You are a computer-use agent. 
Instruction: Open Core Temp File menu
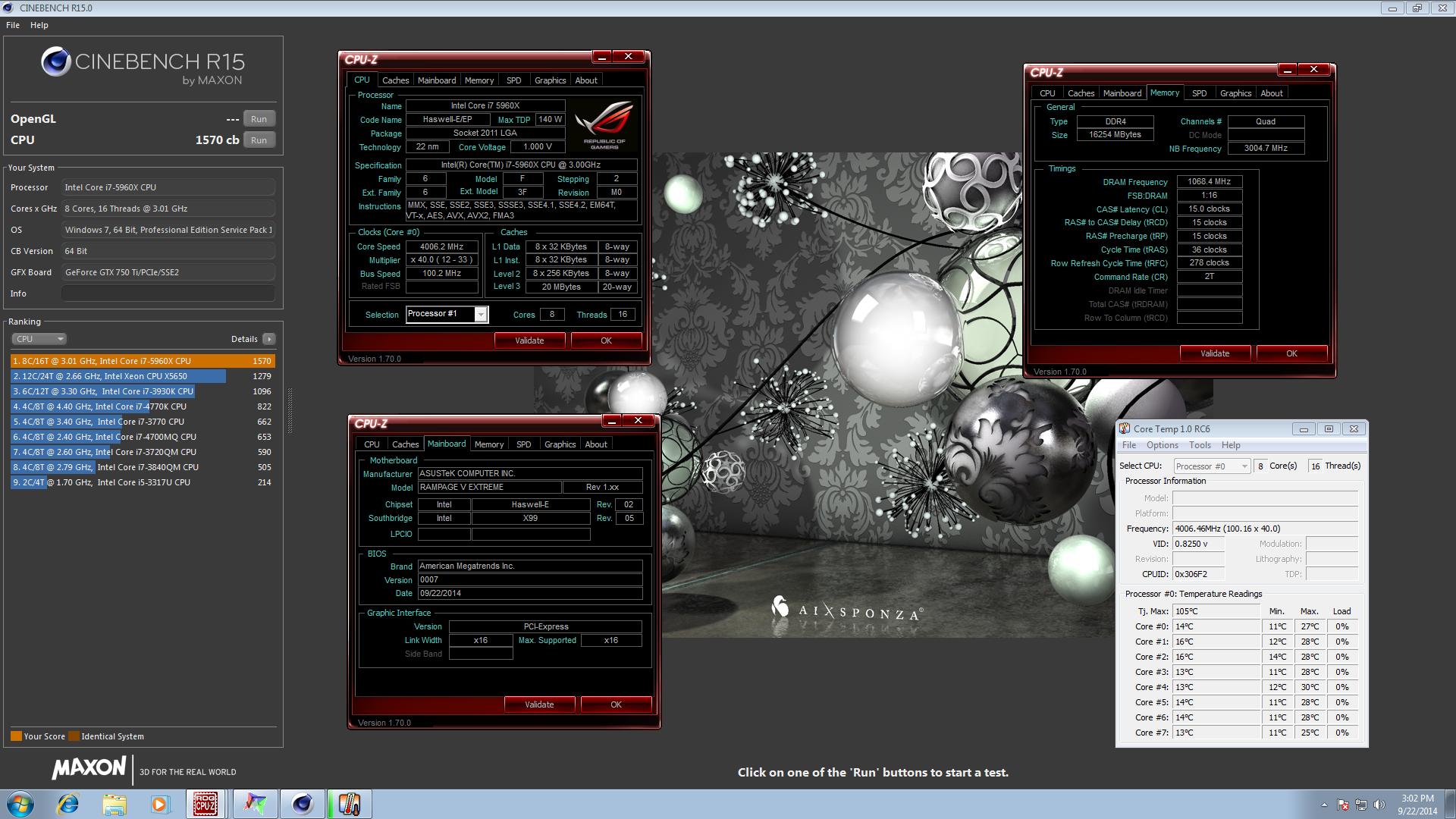pos(1129,445)
